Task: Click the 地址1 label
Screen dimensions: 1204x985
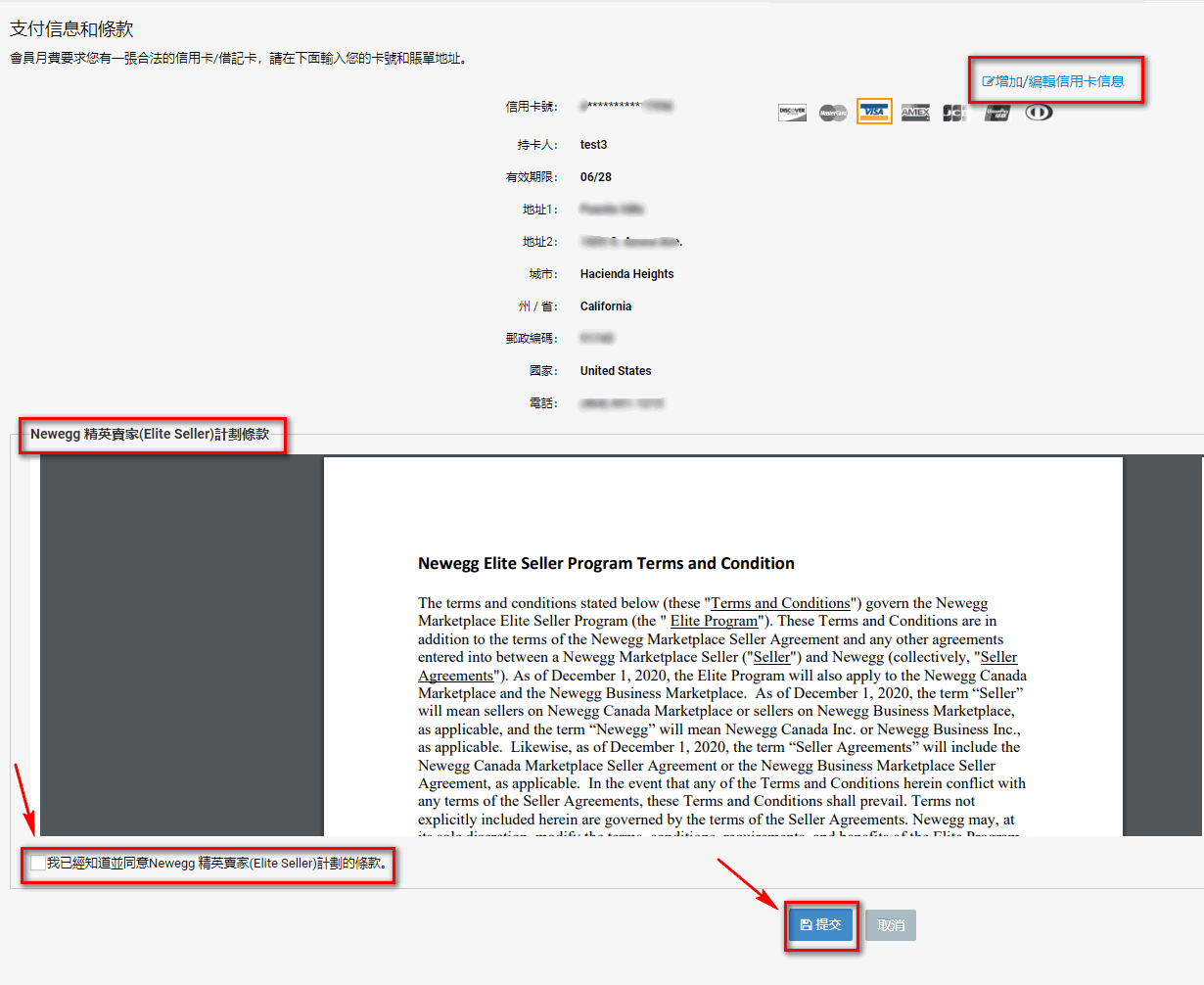Action: (x=540, y=210)
